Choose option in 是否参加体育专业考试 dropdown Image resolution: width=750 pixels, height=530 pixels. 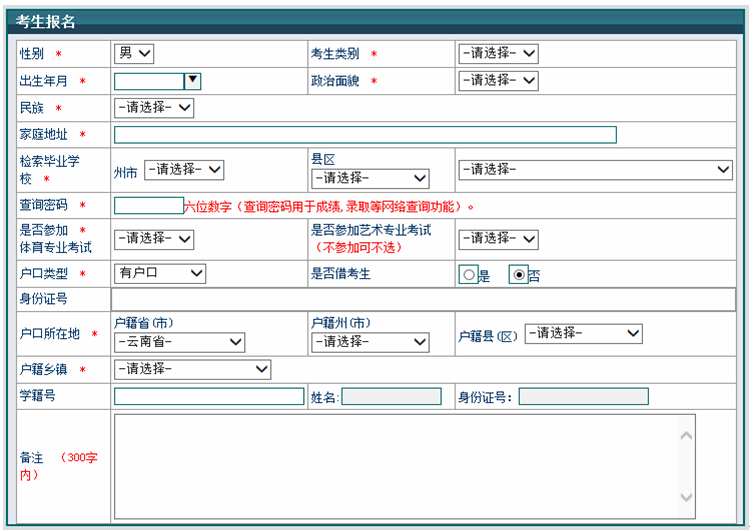pos(154,239)
